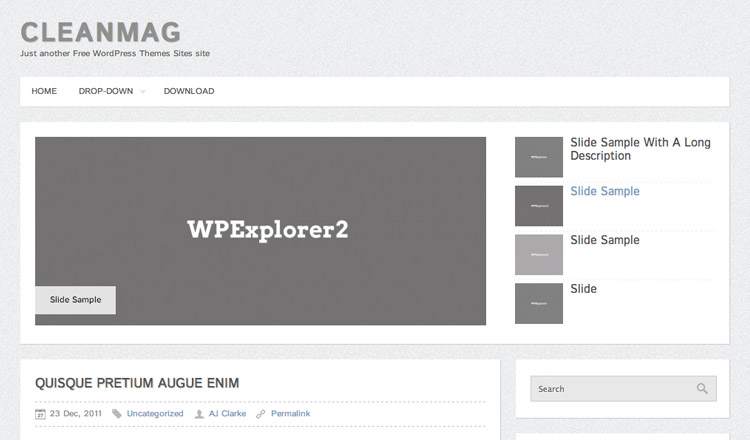Open the AJ Clarke author link
750x440 pixels.
click(227, 413)
